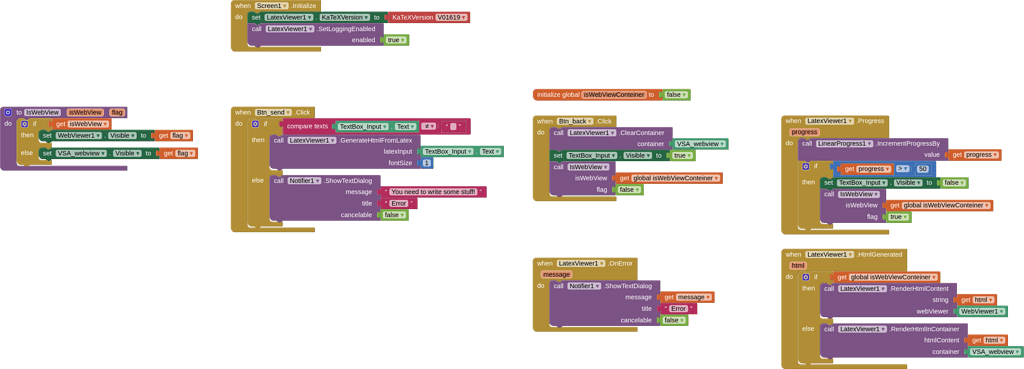Select global name isWebViewConteiner in initialize block
This screenshot has width=1024, height=369.
pos(615,95)
